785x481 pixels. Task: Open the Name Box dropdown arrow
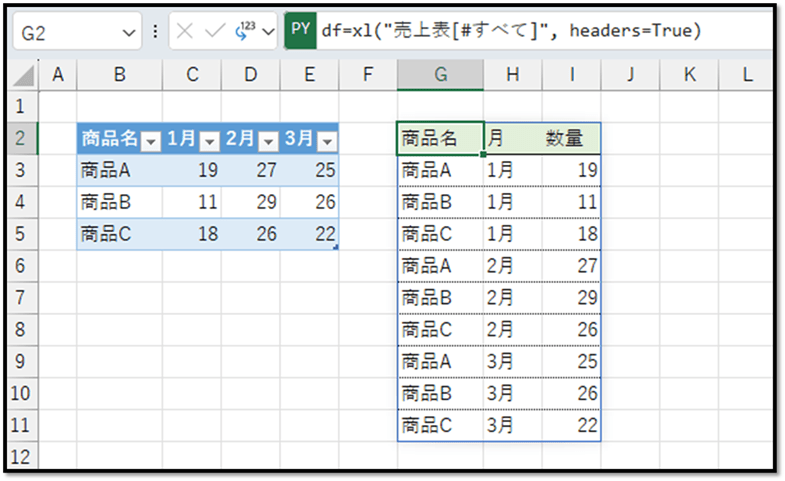pyautogui.click(x=129, y=32)
